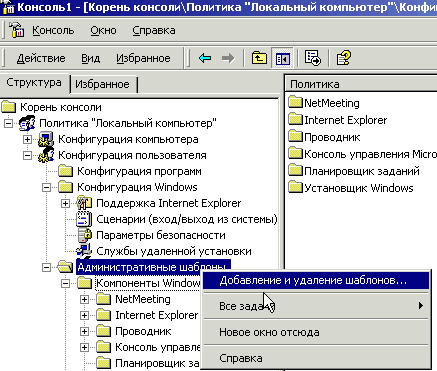437x371 pixels.
Task: Expand the Internet Explorer tree node
Action: point(84,315)
